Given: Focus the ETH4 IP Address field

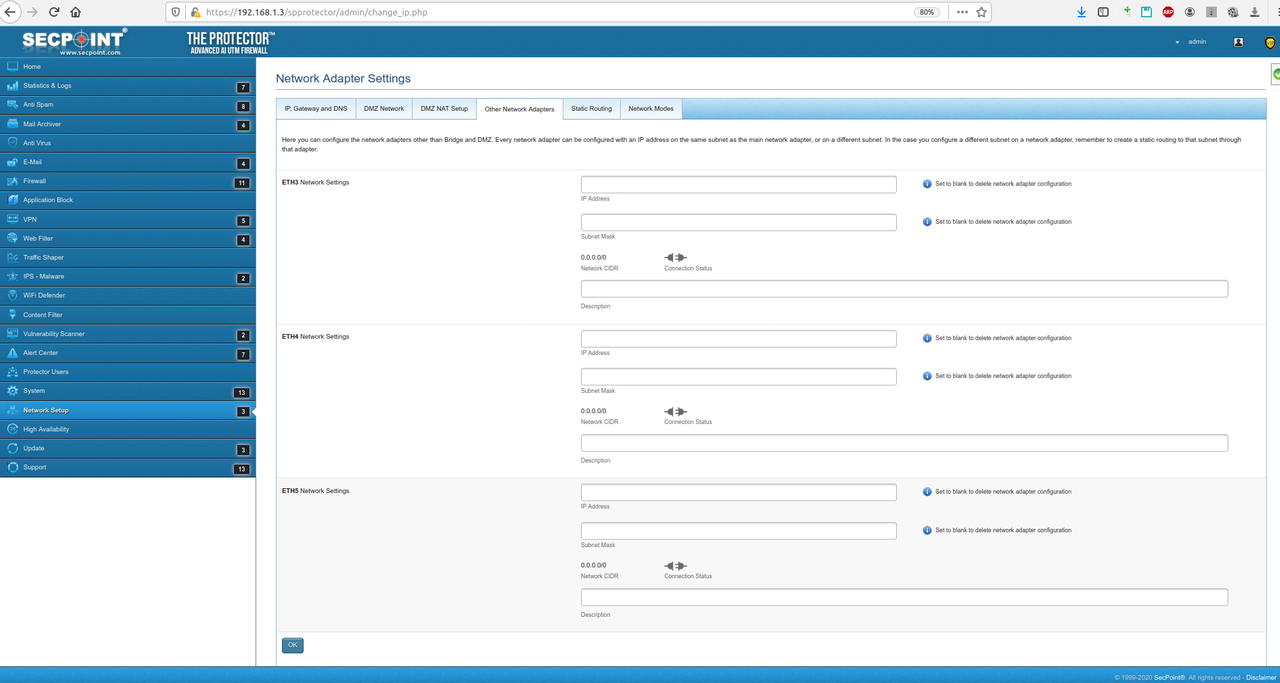Looking at the screenshot, I should coord(738,338).
